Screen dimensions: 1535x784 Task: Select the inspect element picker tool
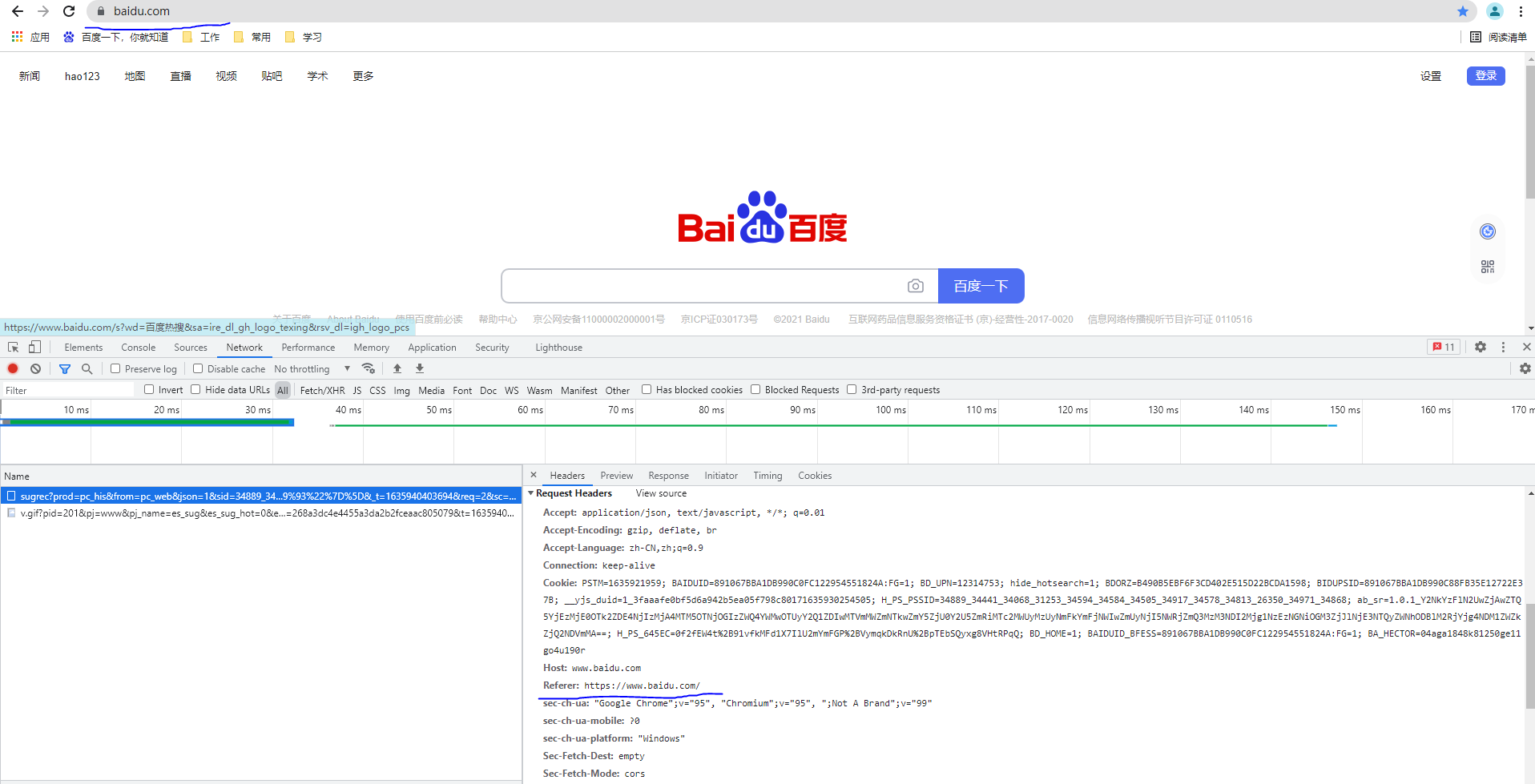[x=11, y=347]
